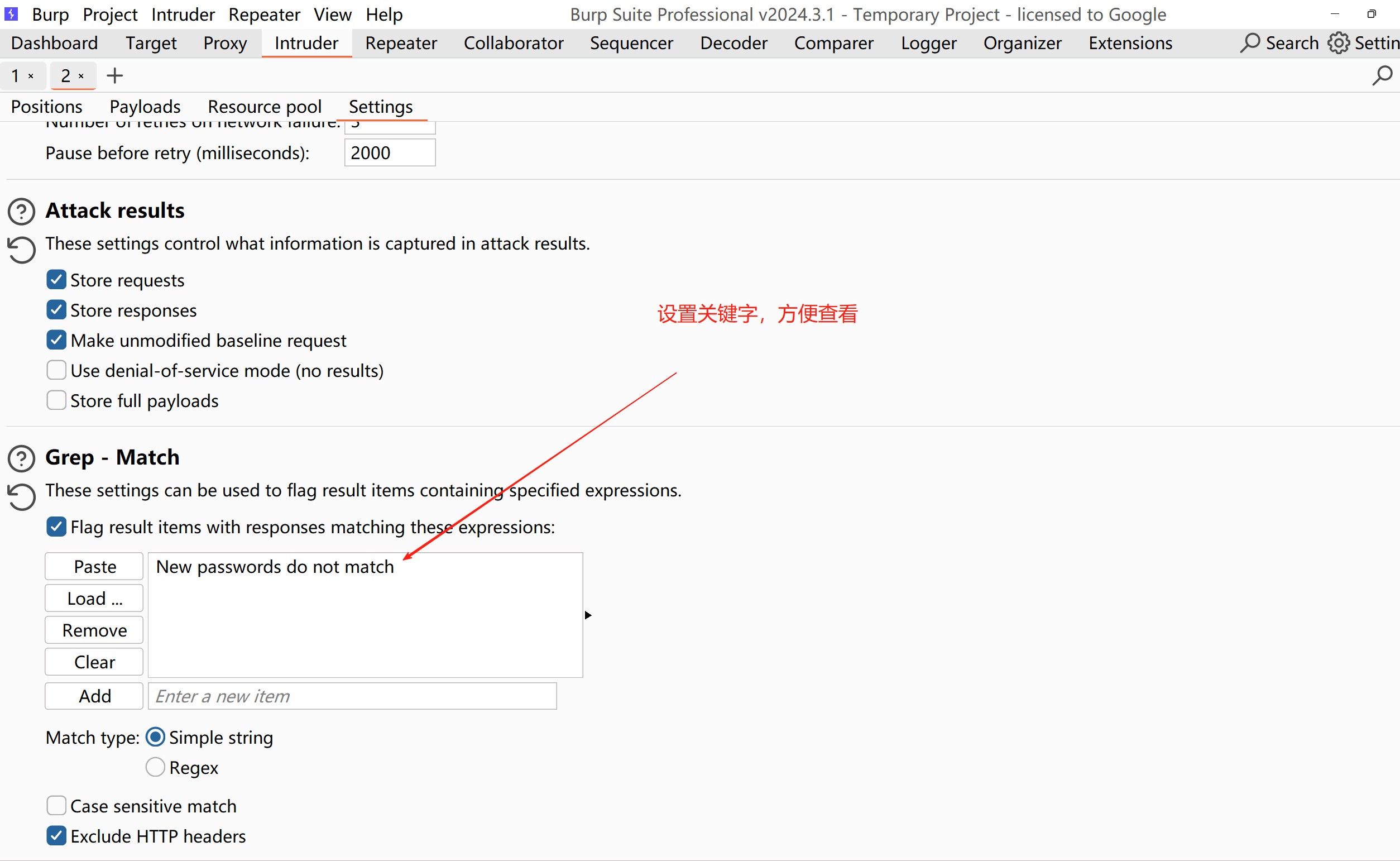The image size is (1400, 861).
Task: Enable Store full payloads option
Action: (56, 400)
